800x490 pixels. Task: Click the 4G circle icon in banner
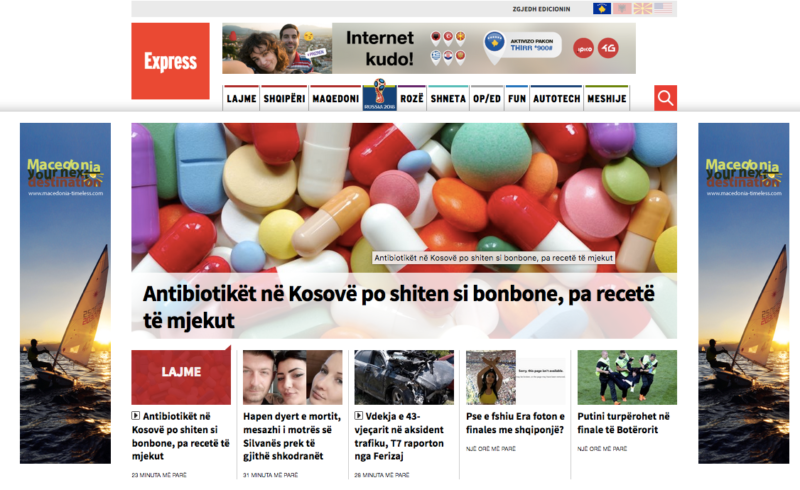608,48
